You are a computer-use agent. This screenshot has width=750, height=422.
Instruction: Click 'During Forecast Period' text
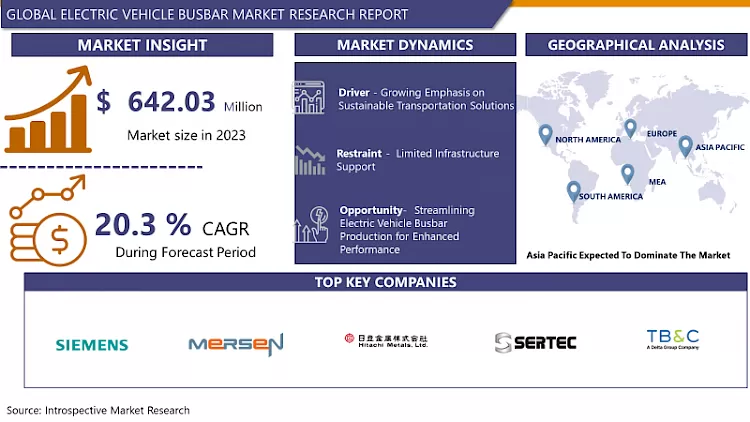tap(186, 252)
